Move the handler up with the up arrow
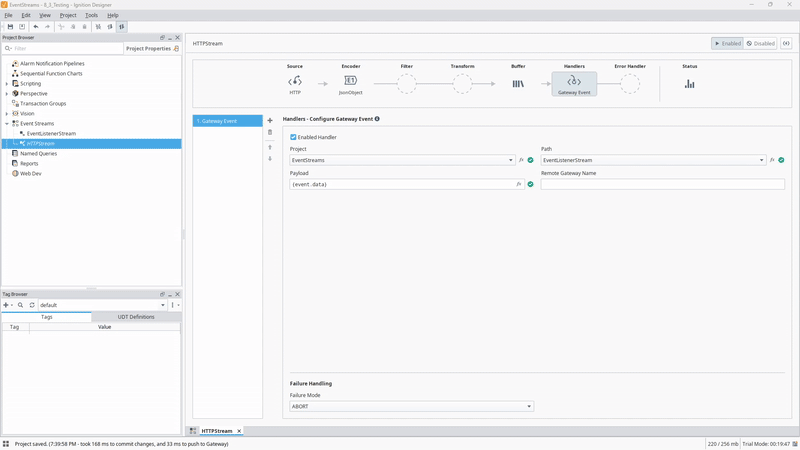 point(270,147)
